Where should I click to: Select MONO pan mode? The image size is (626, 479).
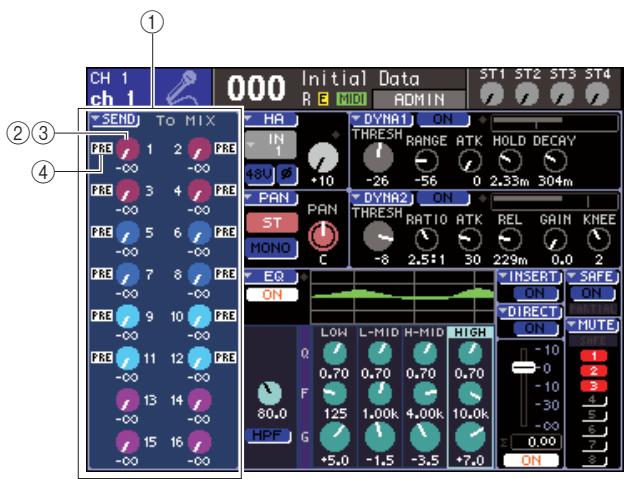pos(271,248)
